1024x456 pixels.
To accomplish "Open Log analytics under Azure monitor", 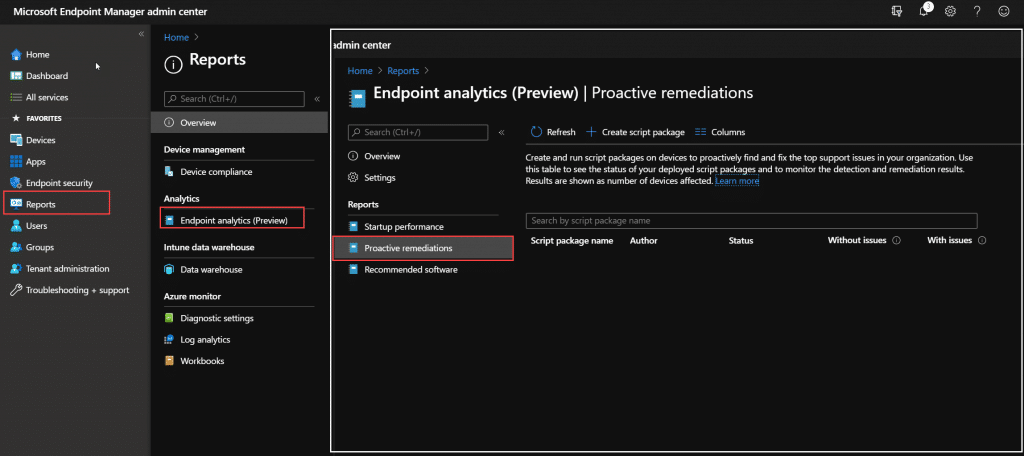I will click(205, 340).
